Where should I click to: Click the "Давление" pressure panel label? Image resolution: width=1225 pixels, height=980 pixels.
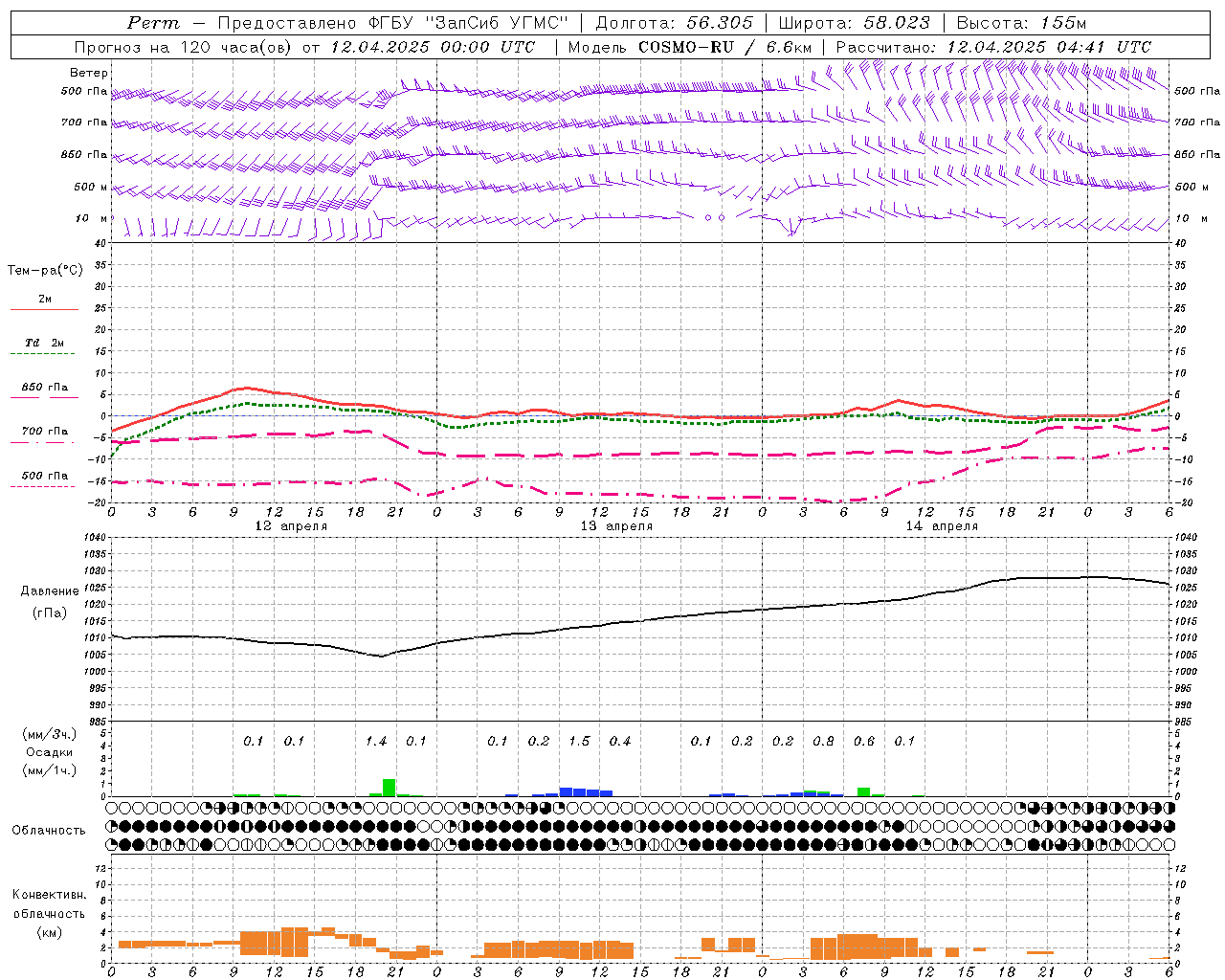click(50, 591)
